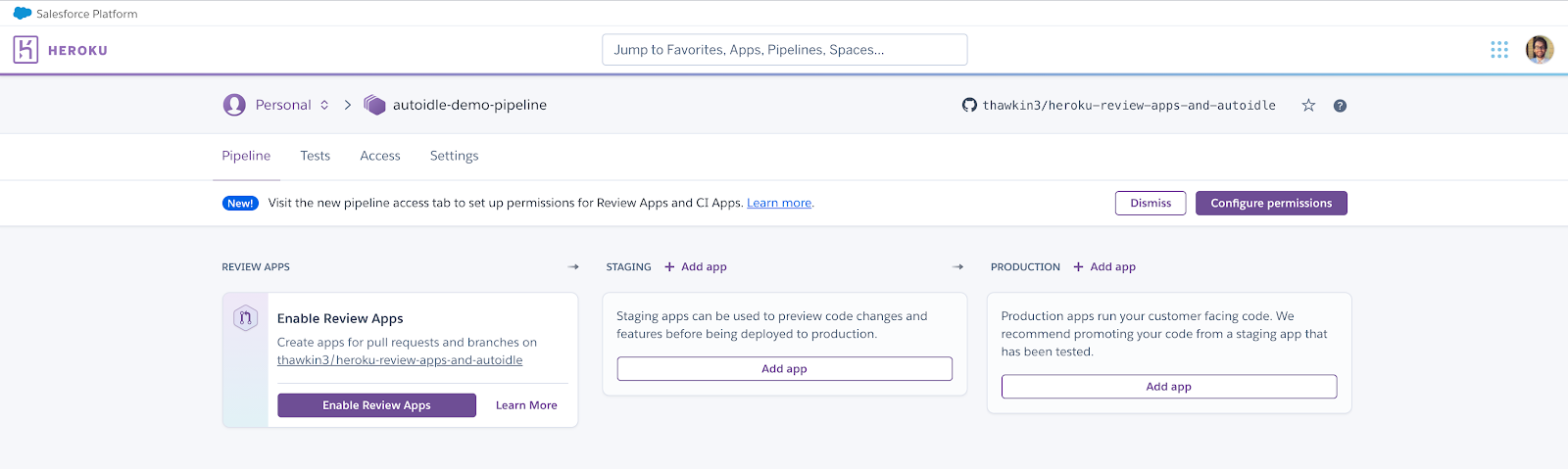Click the Personal account avatar icon
This screenshot has height=469, width=1568.
(x=234, y=105)
